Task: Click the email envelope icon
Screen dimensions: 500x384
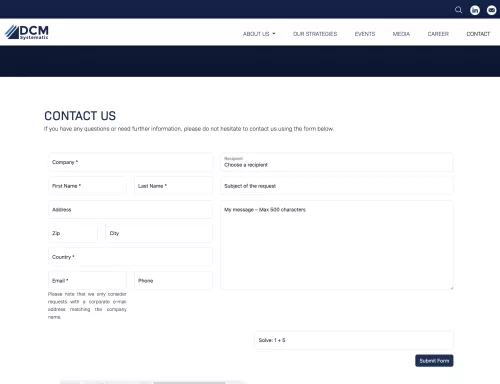Action: coord(491,10)
